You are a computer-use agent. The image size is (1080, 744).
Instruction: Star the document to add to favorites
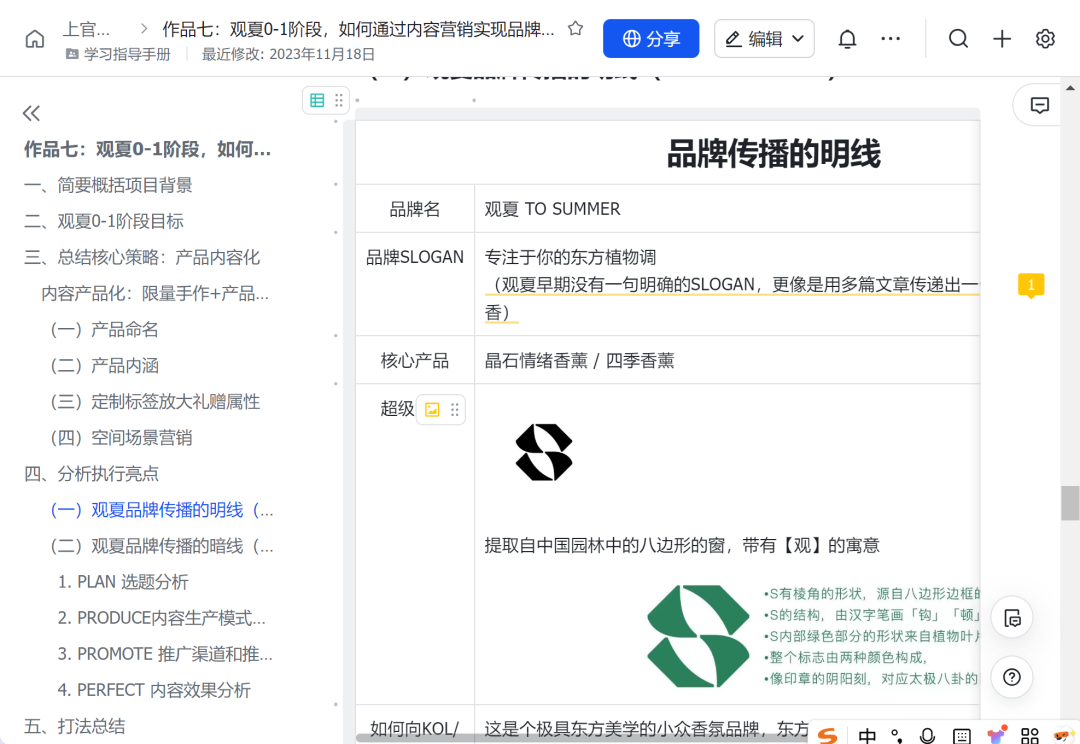[575, 30]
